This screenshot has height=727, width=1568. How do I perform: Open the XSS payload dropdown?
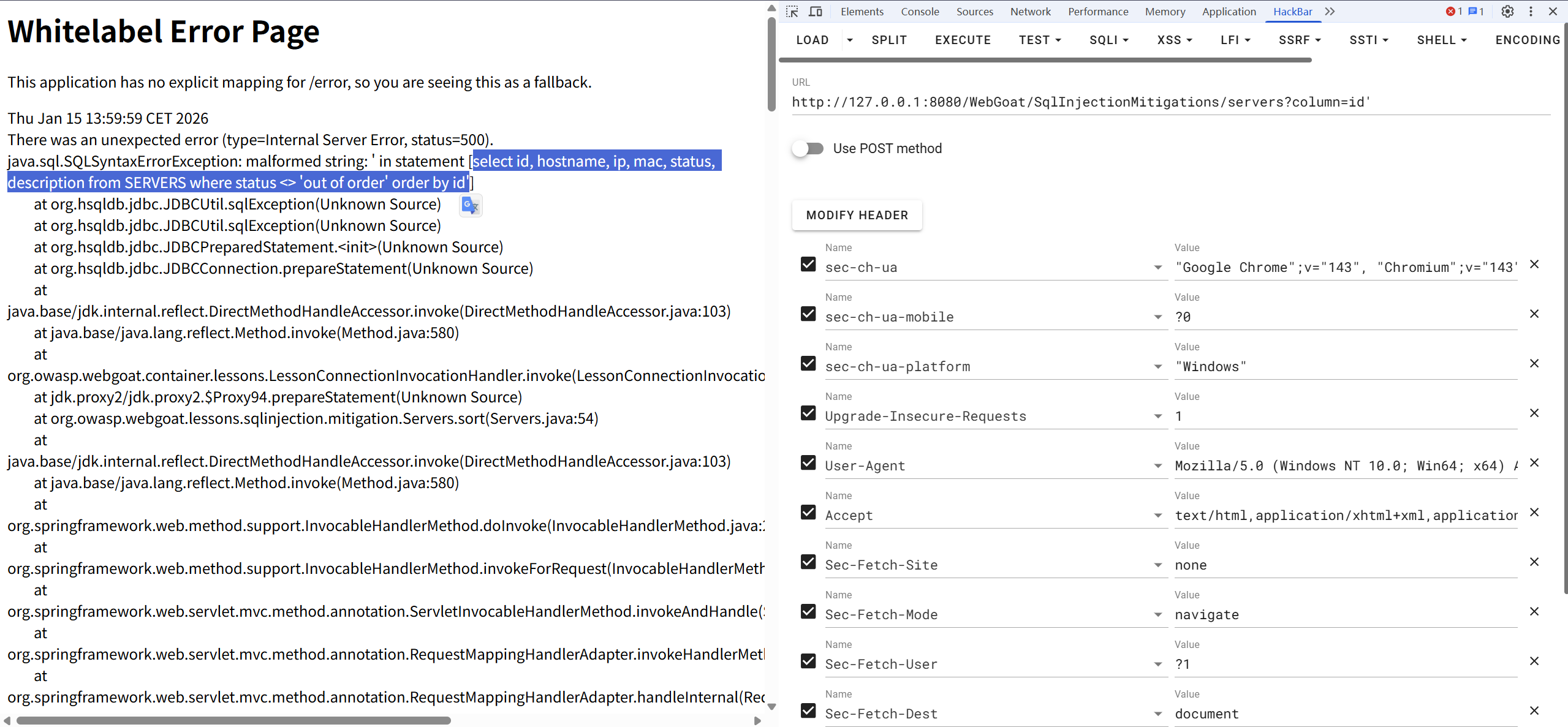click(x=1174, y=40)
